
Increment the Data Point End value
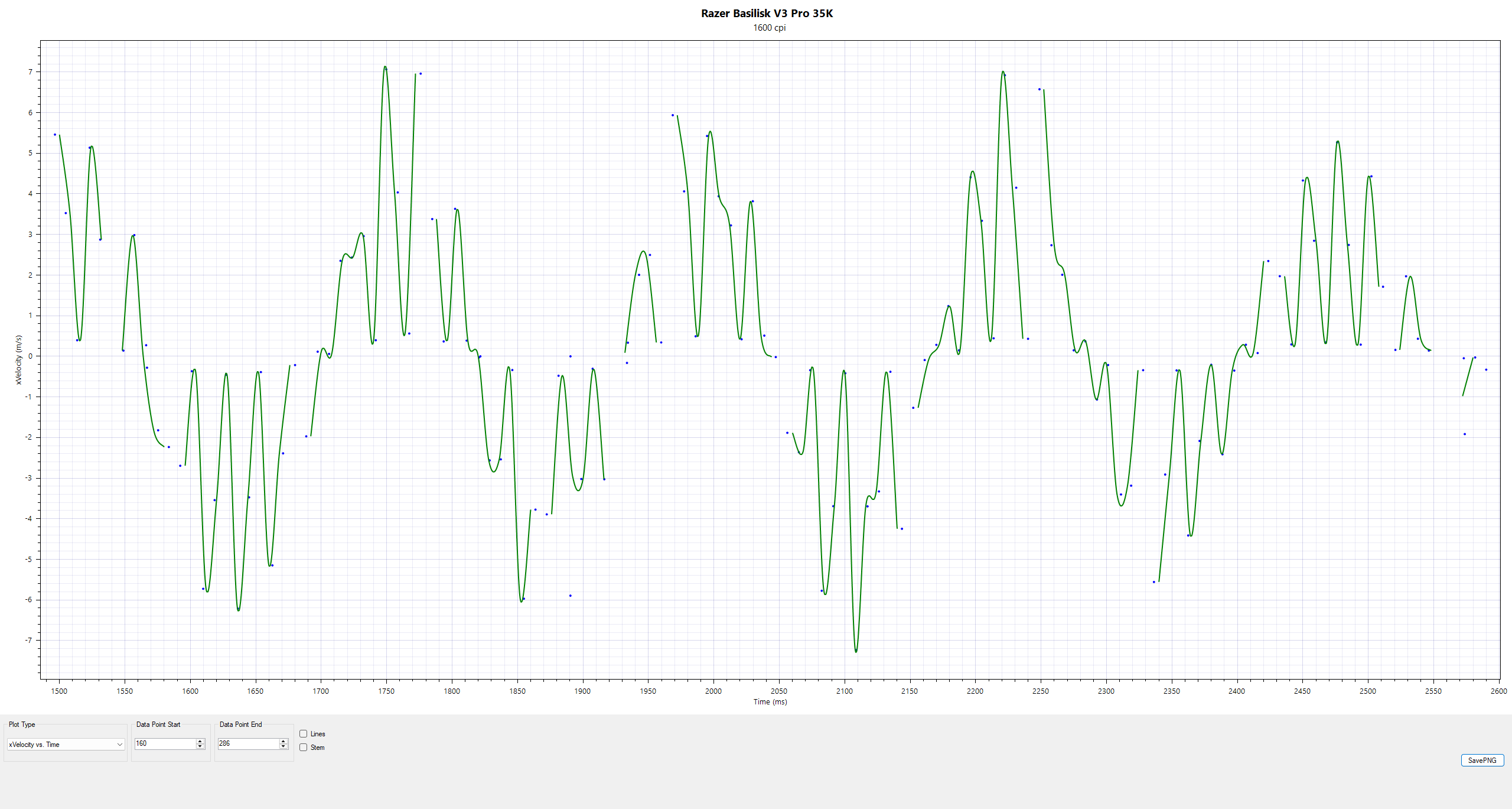(283, 741)
